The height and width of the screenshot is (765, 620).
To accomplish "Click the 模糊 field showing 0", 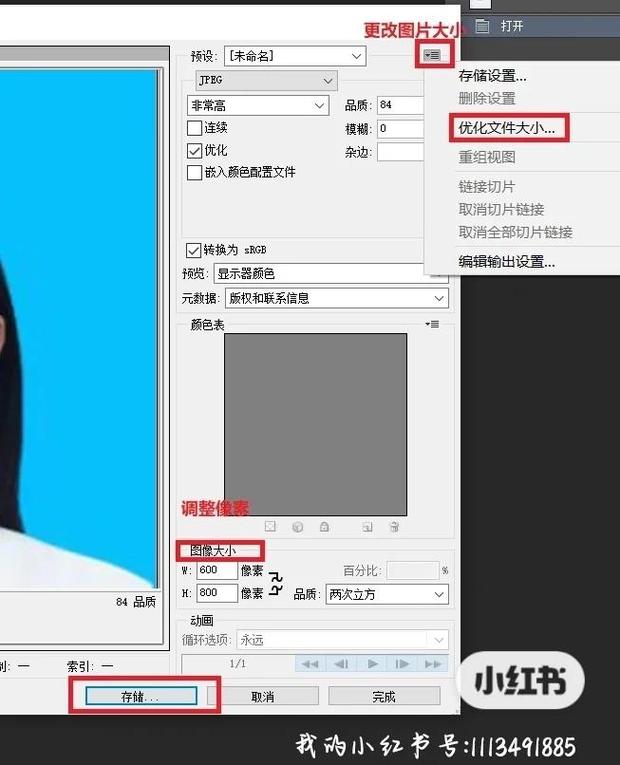I will 401,129.
